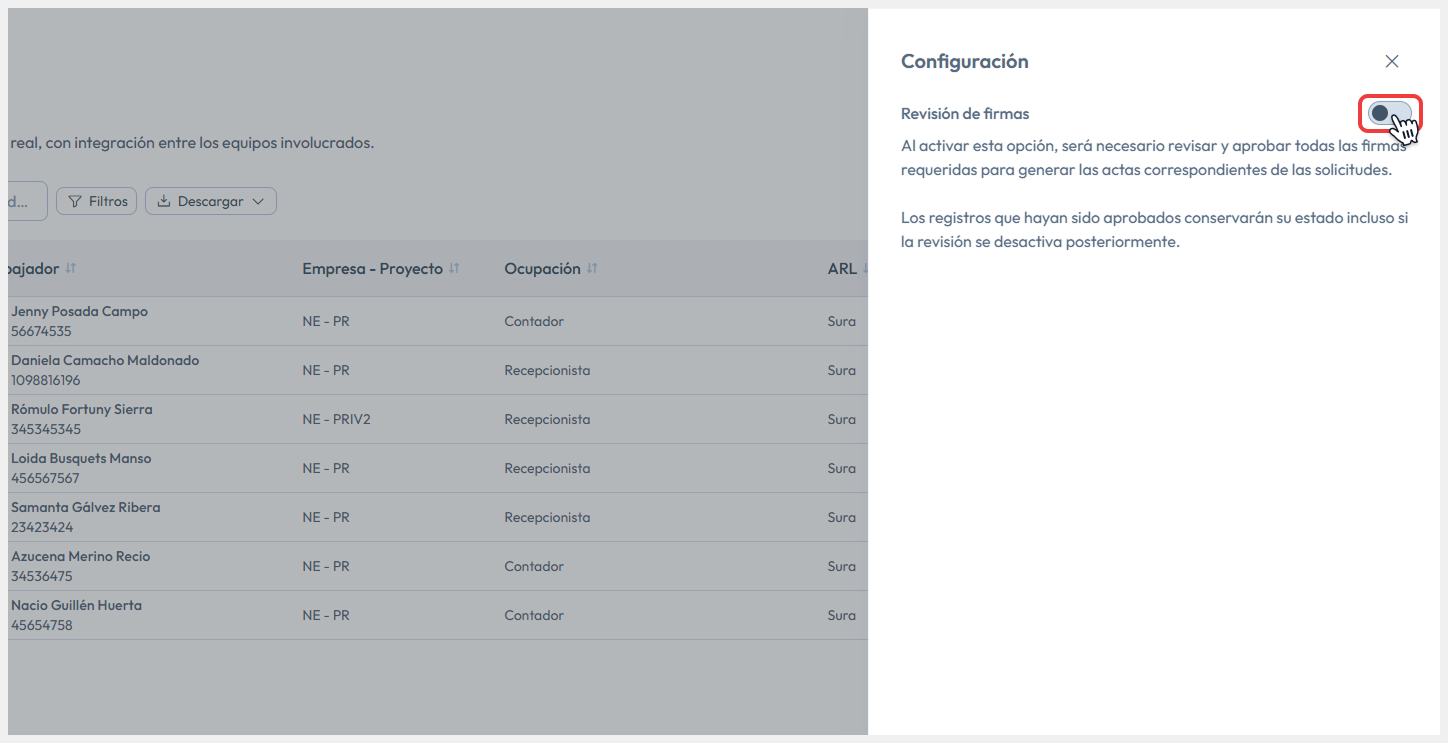Click sort icon in the worker column header
Viewport: 1448px width, 743px height.
tap(71, 269)
